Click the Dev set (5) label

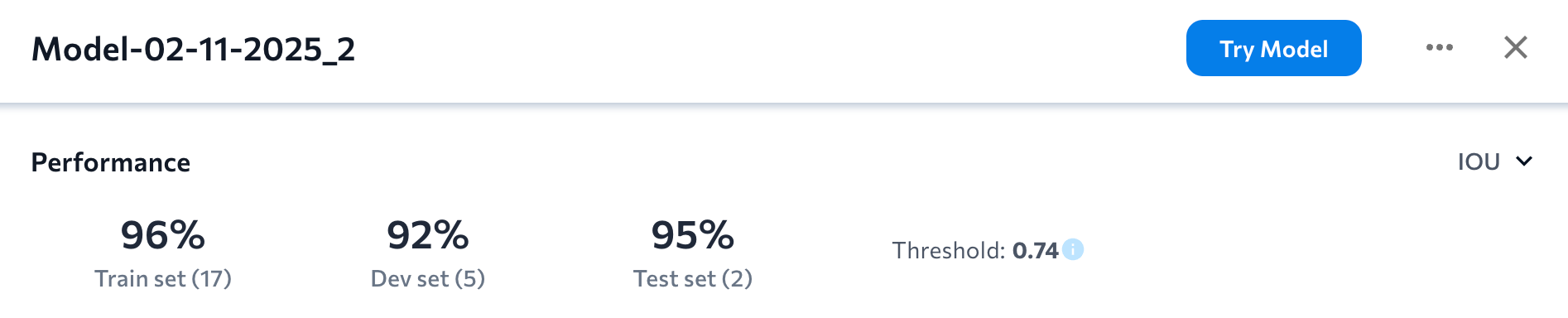pos(428,279)
